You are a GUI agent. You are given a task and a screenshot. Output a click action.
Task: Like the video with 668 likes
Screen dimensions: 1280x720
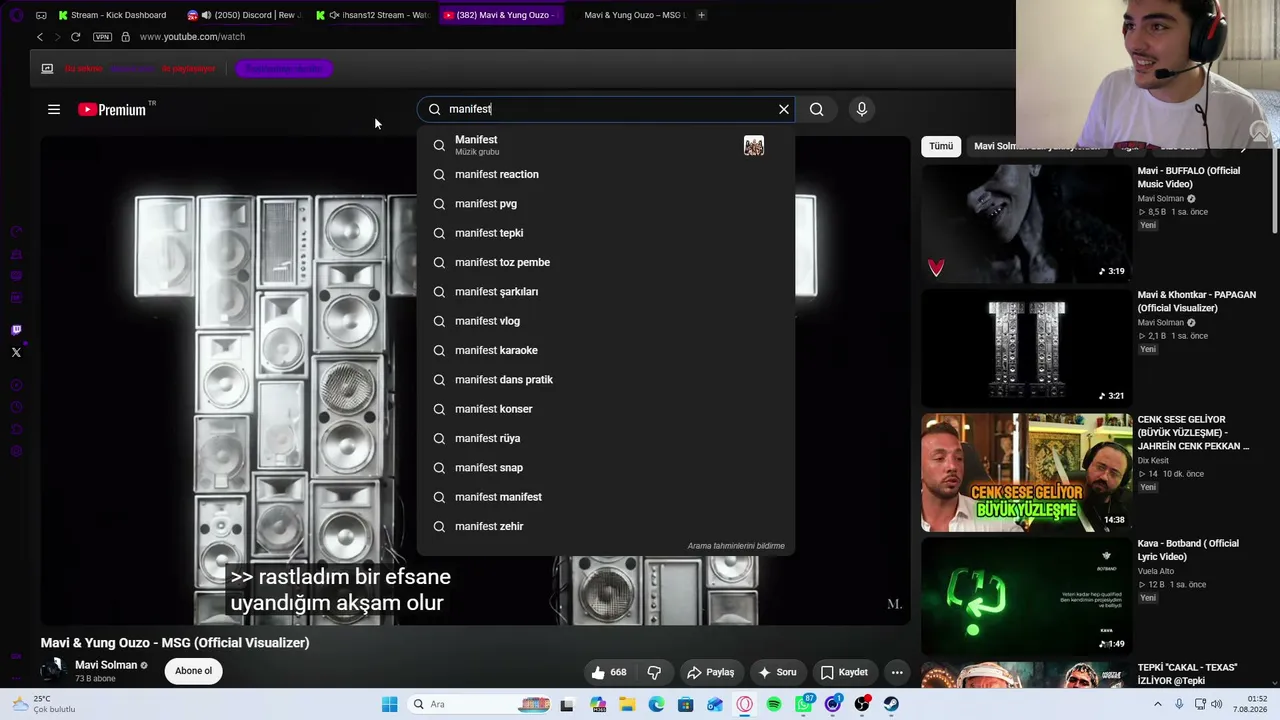point(609,672)
